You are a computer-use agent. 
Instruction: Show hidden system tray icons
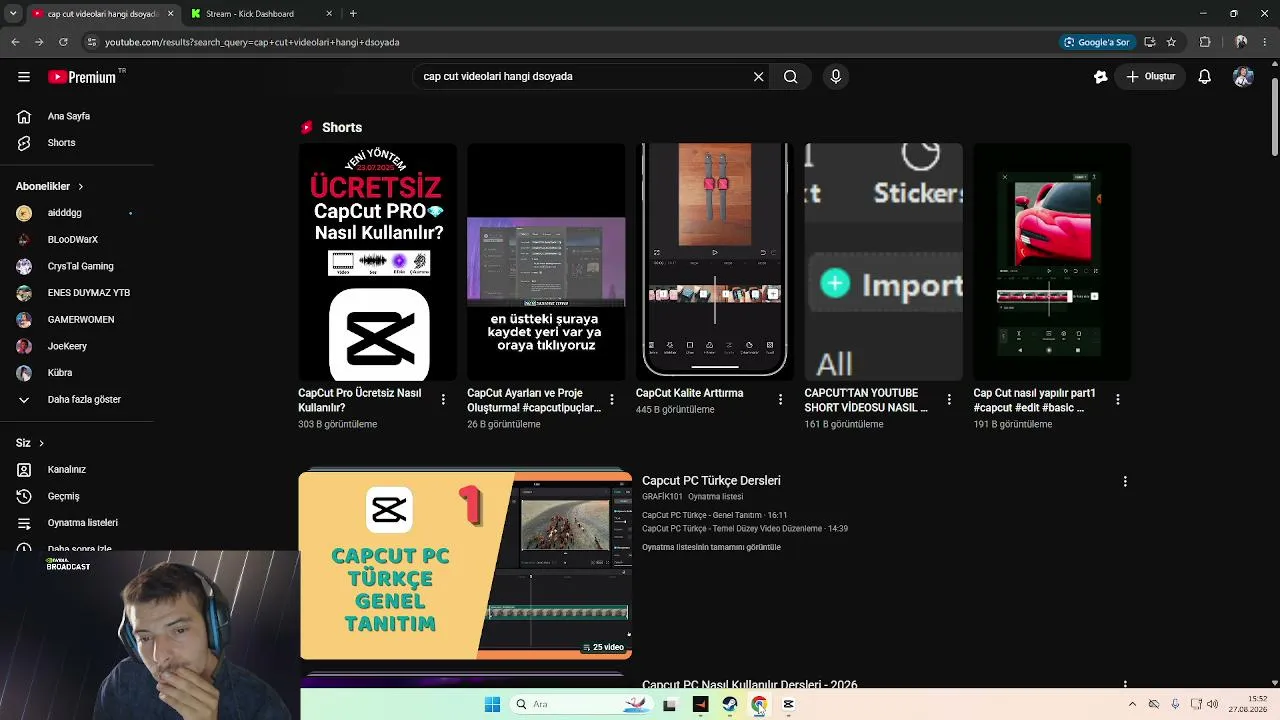1132,704
